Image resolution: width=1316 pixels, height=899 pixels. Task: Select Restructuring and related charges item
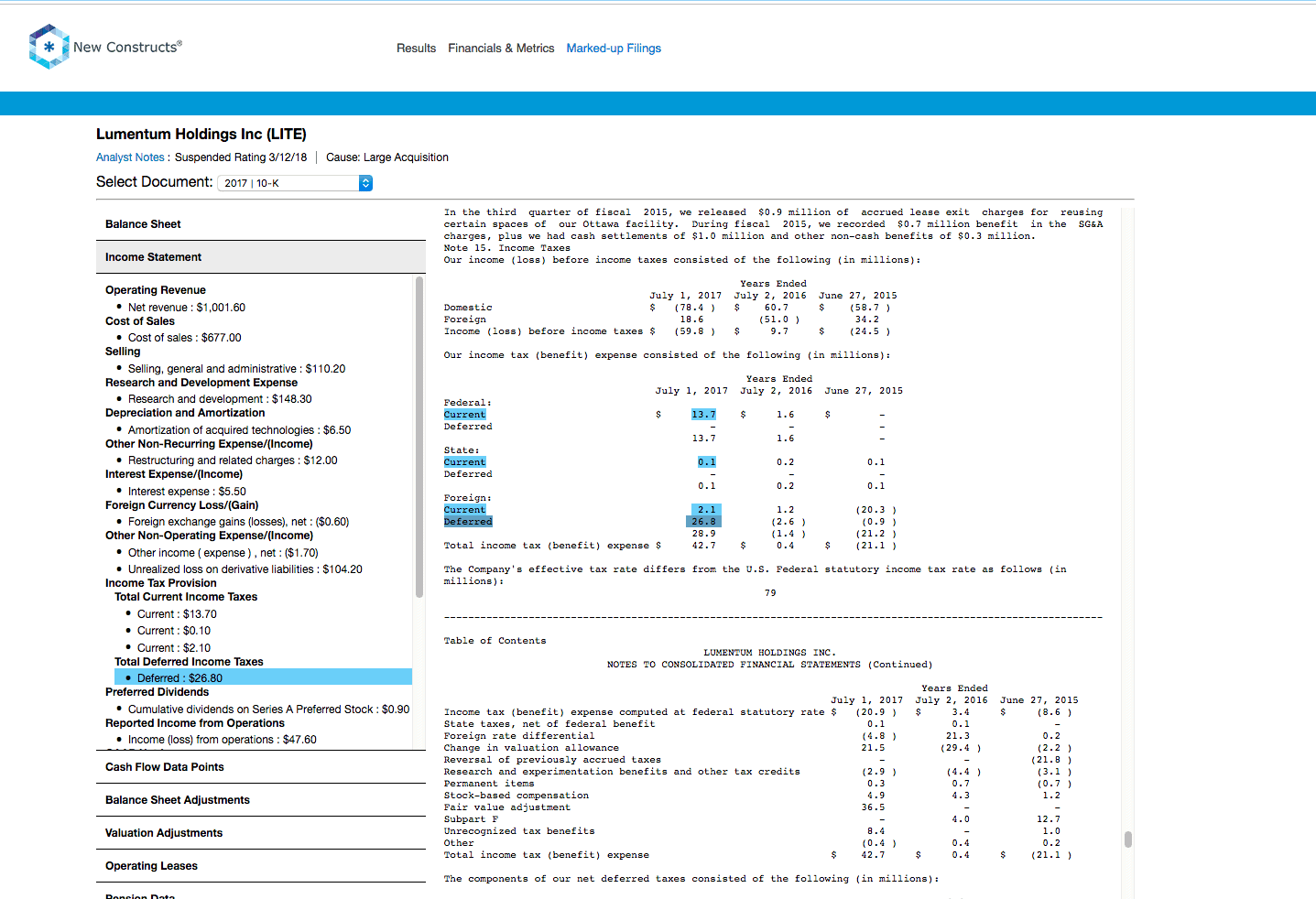pyautogui.click(x=233, y=460)
